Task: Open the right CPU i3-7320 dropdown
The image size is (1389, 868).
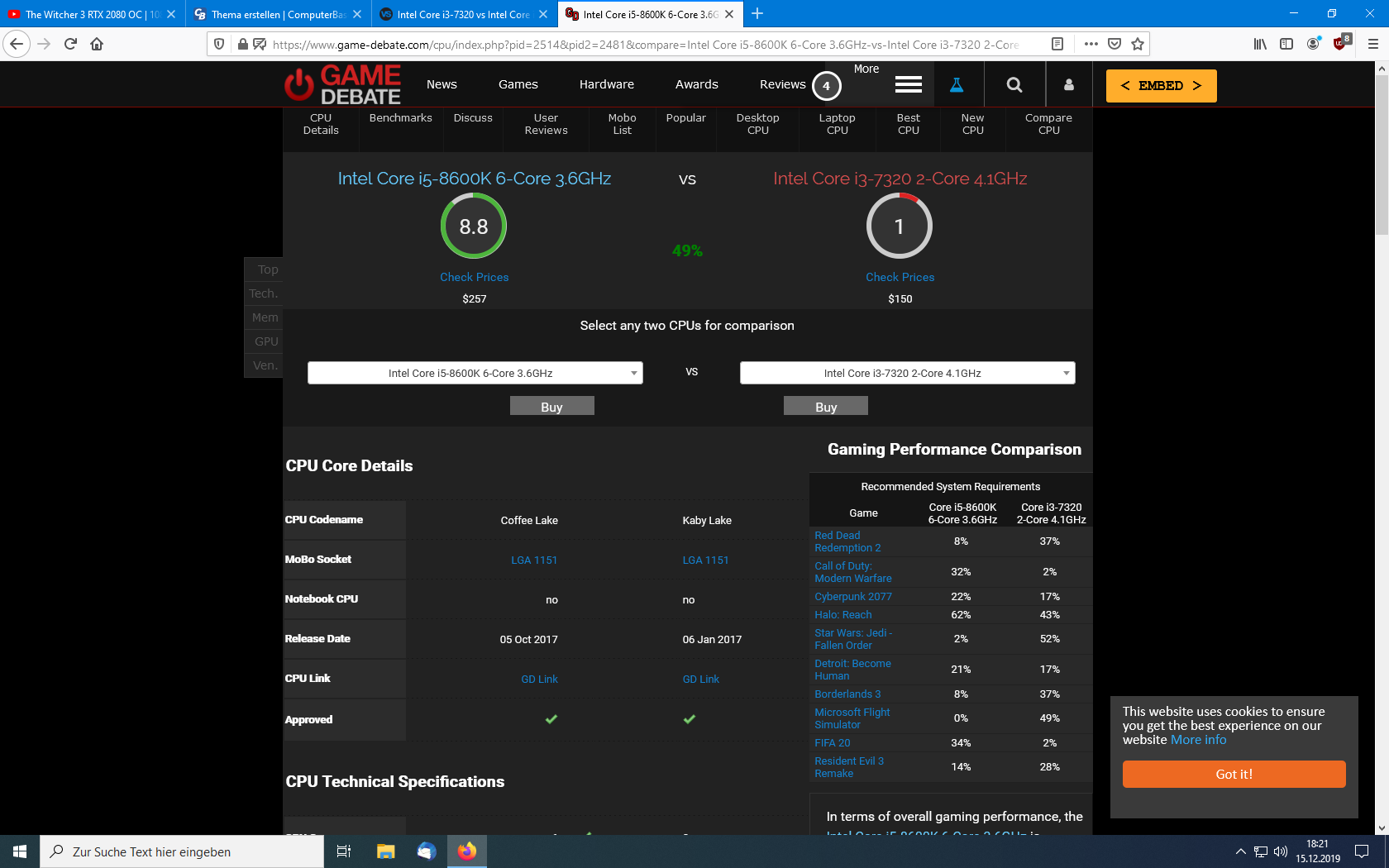Action: 908,373
